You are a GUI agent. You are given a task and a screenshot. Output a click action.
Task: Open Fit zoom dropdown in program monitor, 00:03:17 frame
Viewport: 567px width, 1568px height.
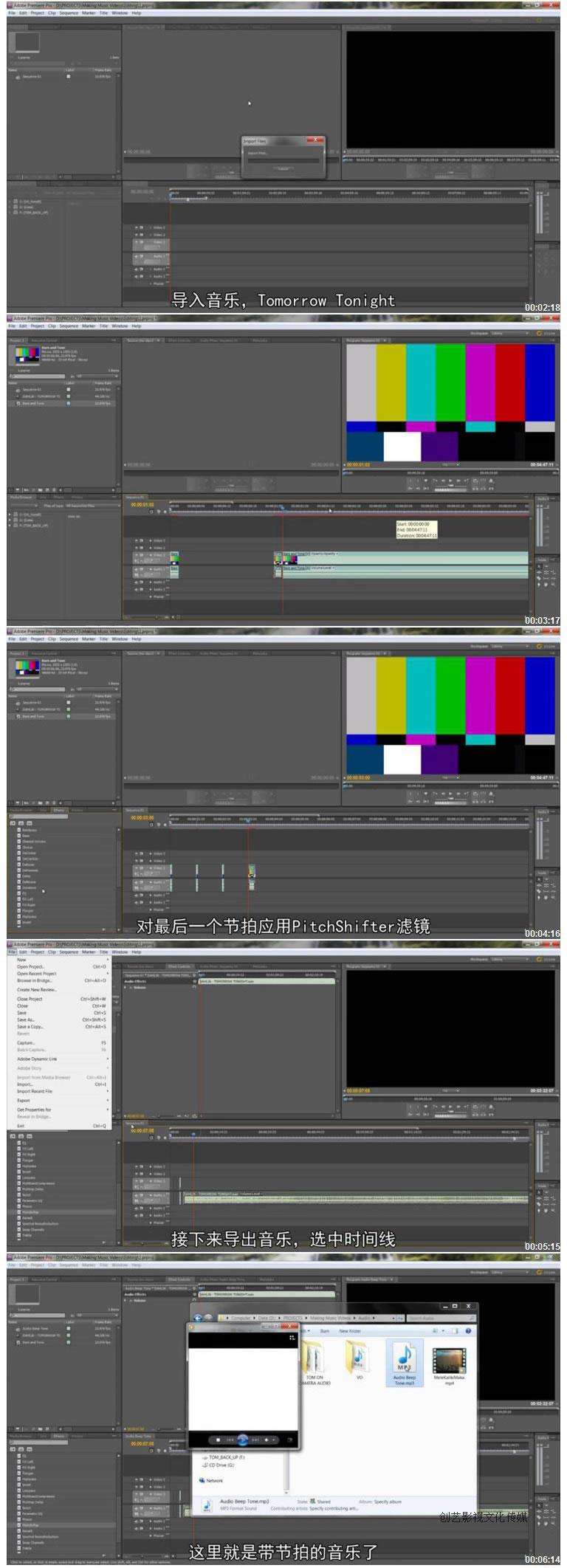click(x=450, y=465)
